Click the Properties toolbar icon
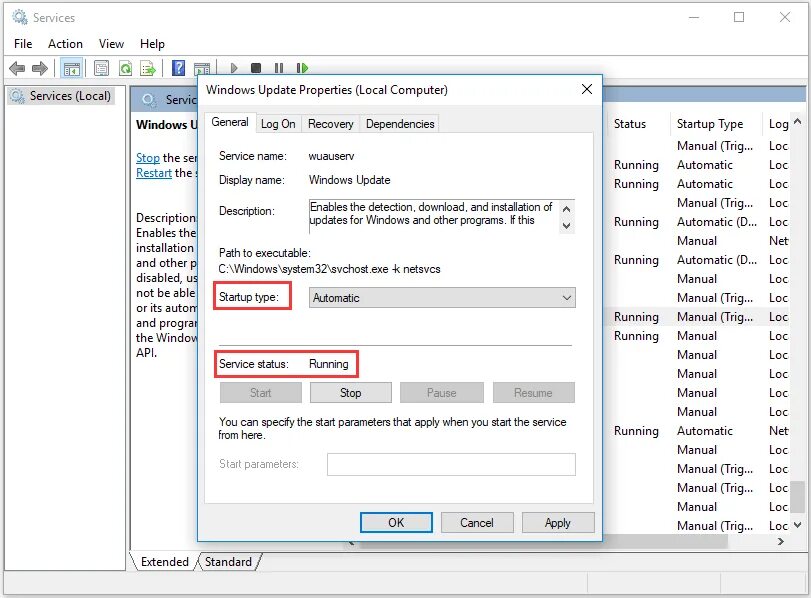This screenshot has height=598, width=811. (x=101, y=68)
